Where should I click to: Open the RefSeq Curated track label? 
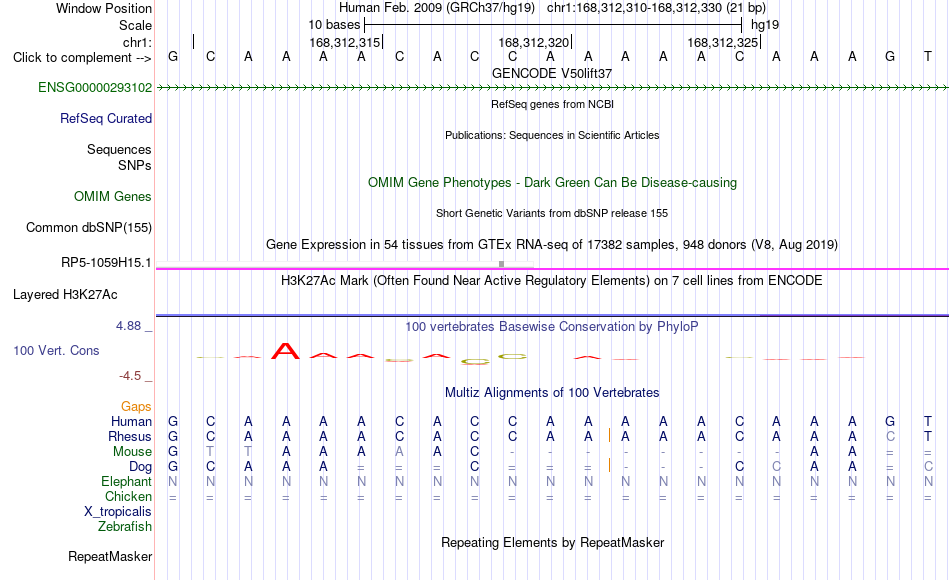pyautogui.click(x=106, y=118)
